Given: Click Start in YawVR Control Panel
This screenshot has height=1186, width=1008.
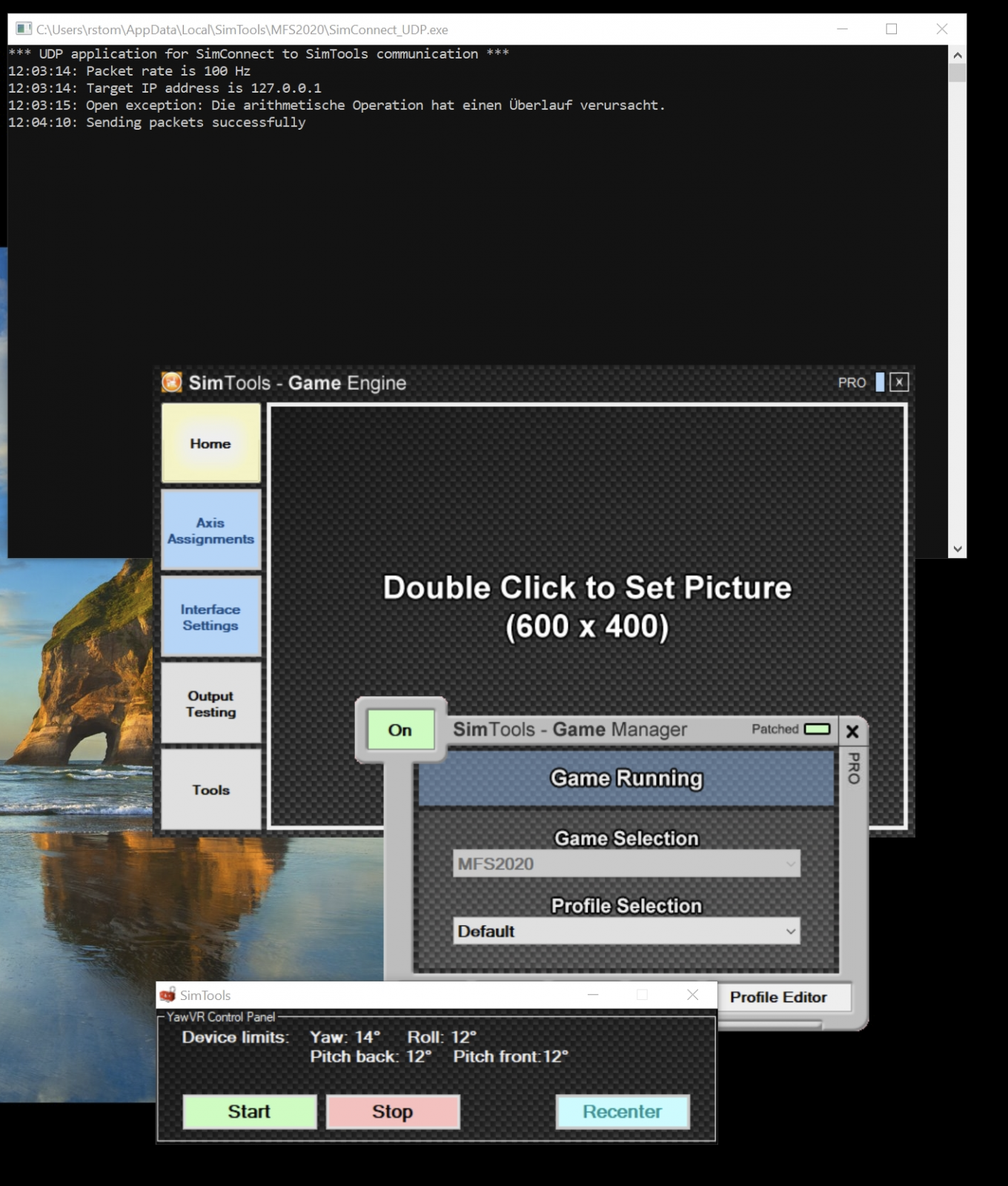Looking at the screenshot, I should pos(250,1112).
